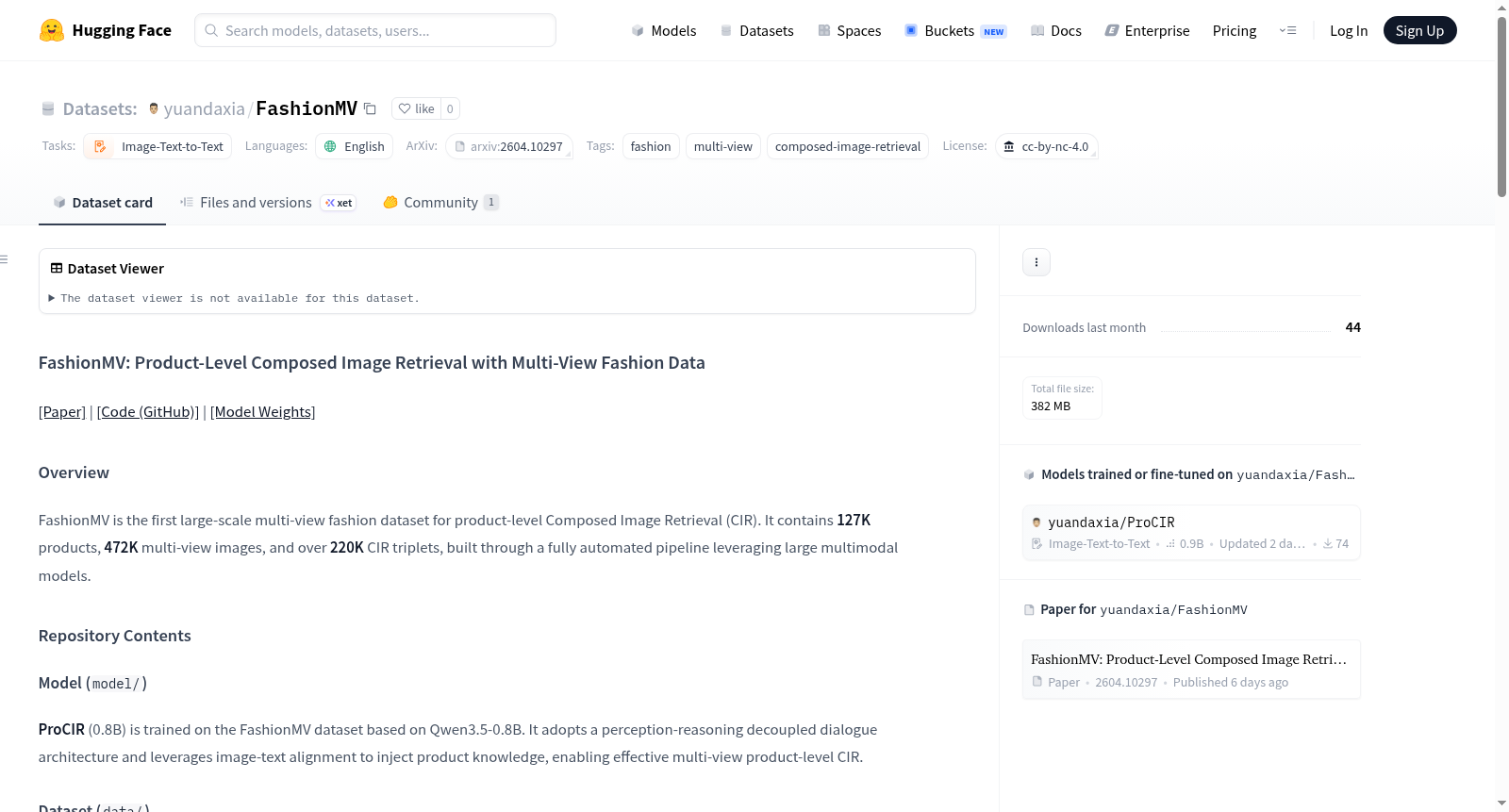
Task: Open the Models menu item
Action: coord(664,30)
